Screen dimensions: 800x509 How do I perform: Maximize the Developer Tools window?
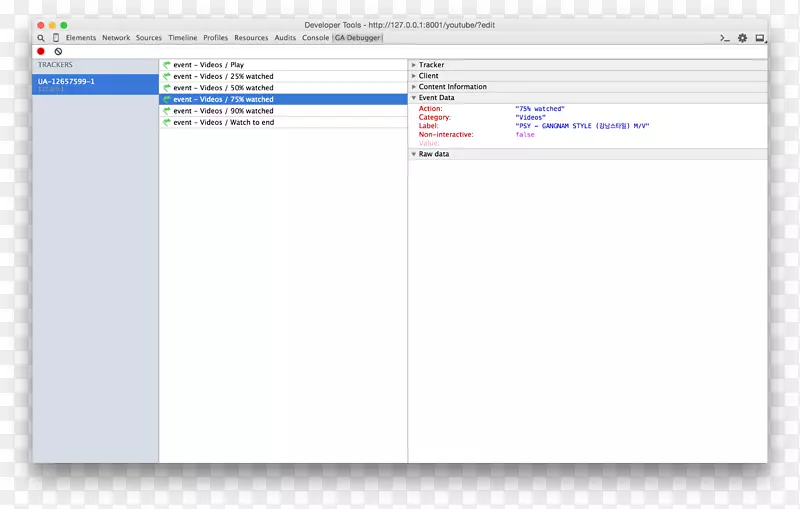pos(64,25)
